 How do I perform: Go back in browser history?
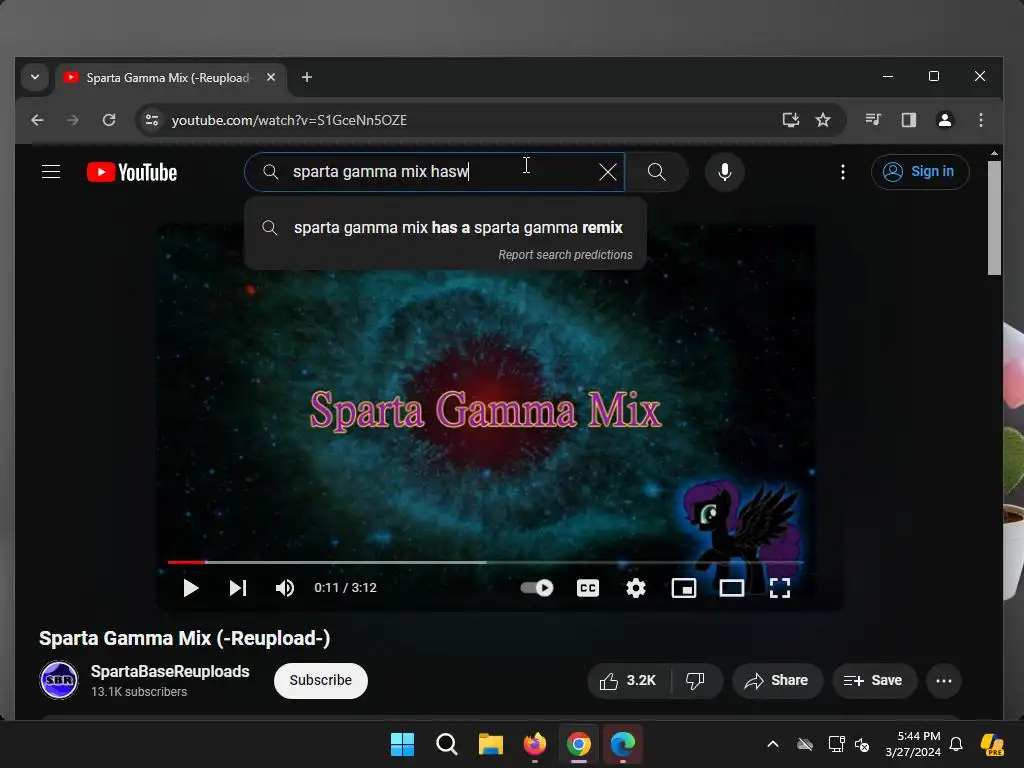click(37, 120)
